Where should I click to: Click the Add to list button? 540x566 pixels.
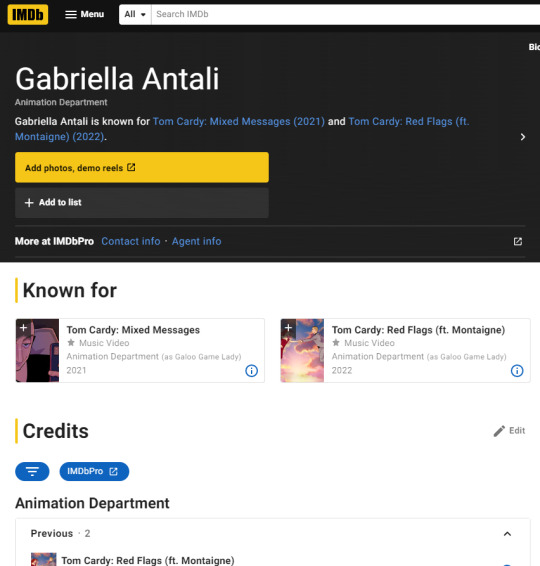(142, 203)
